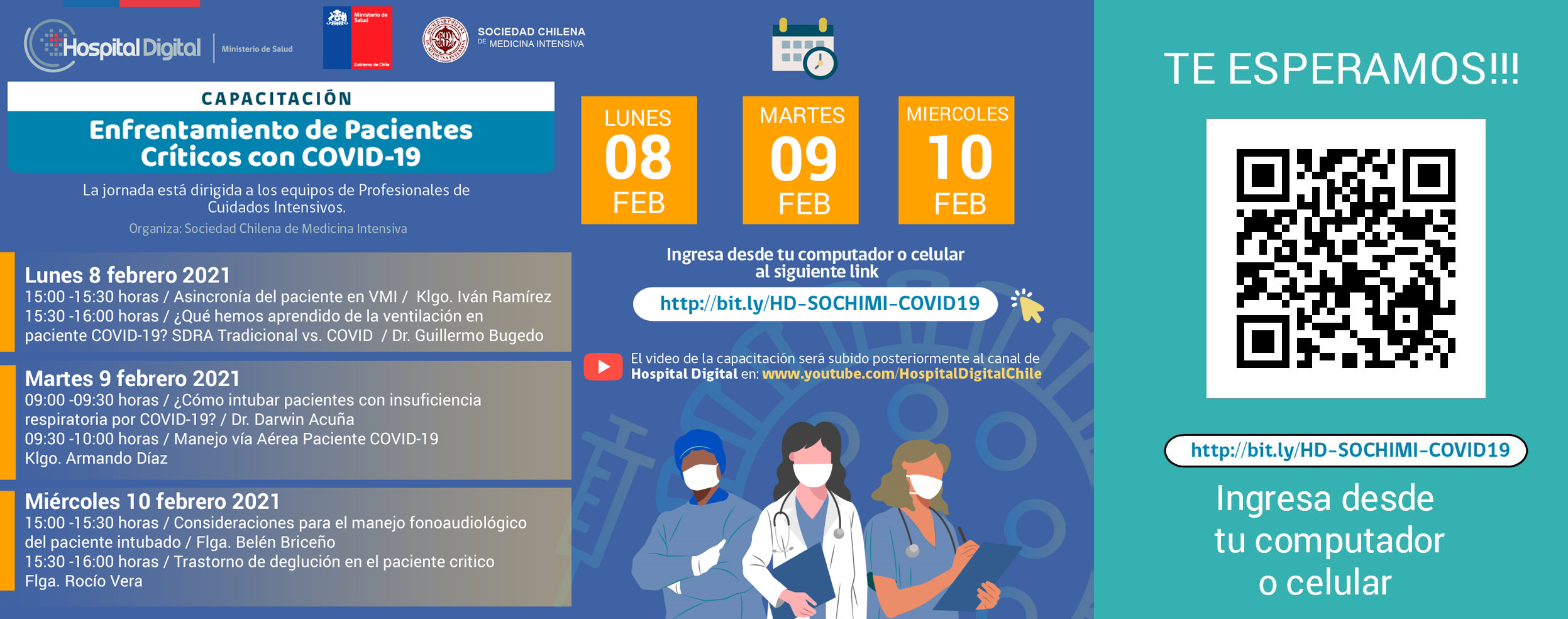Click the heading Lunes 8 febrero 2021

coord(128,275)
